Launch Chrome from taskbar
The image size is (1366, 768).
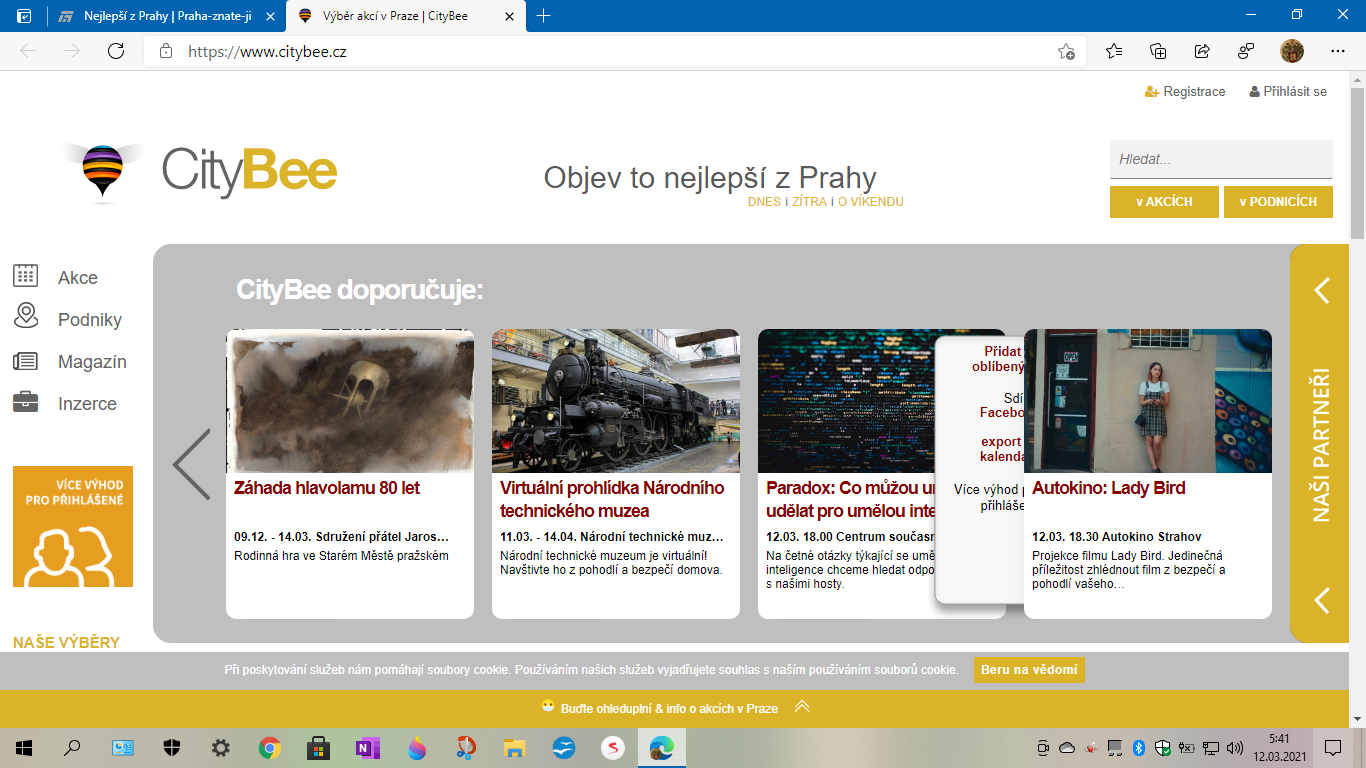pos(269,747)
